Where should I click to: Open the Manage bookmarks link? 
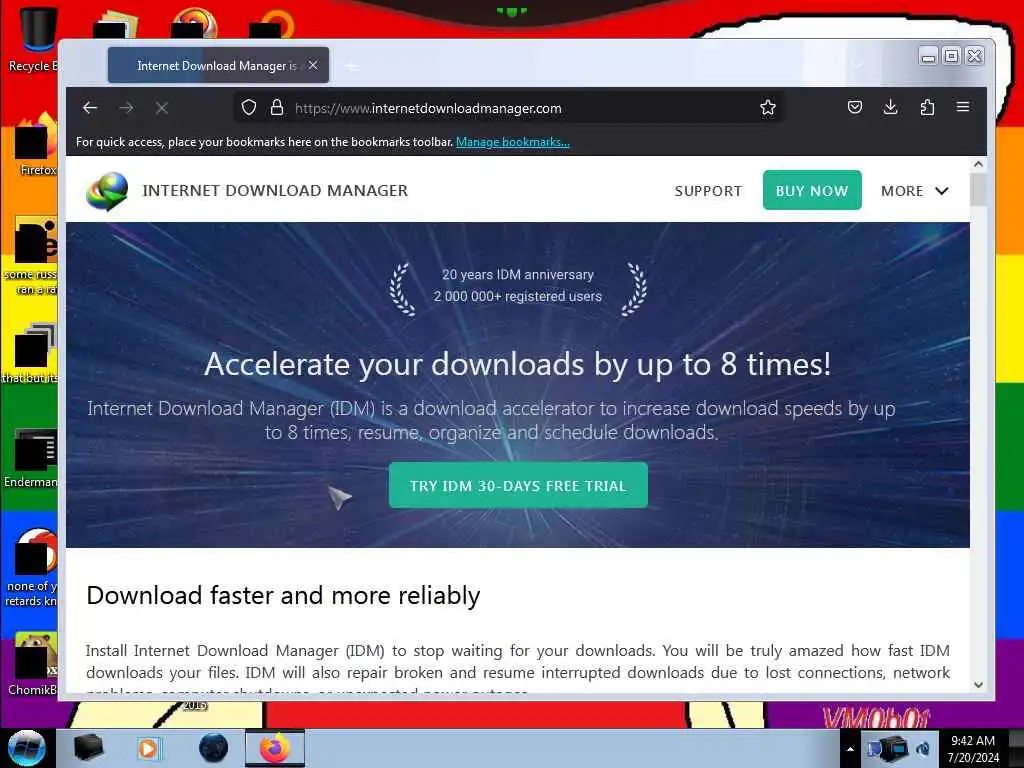pyautogui.click(x=513, y=142)
